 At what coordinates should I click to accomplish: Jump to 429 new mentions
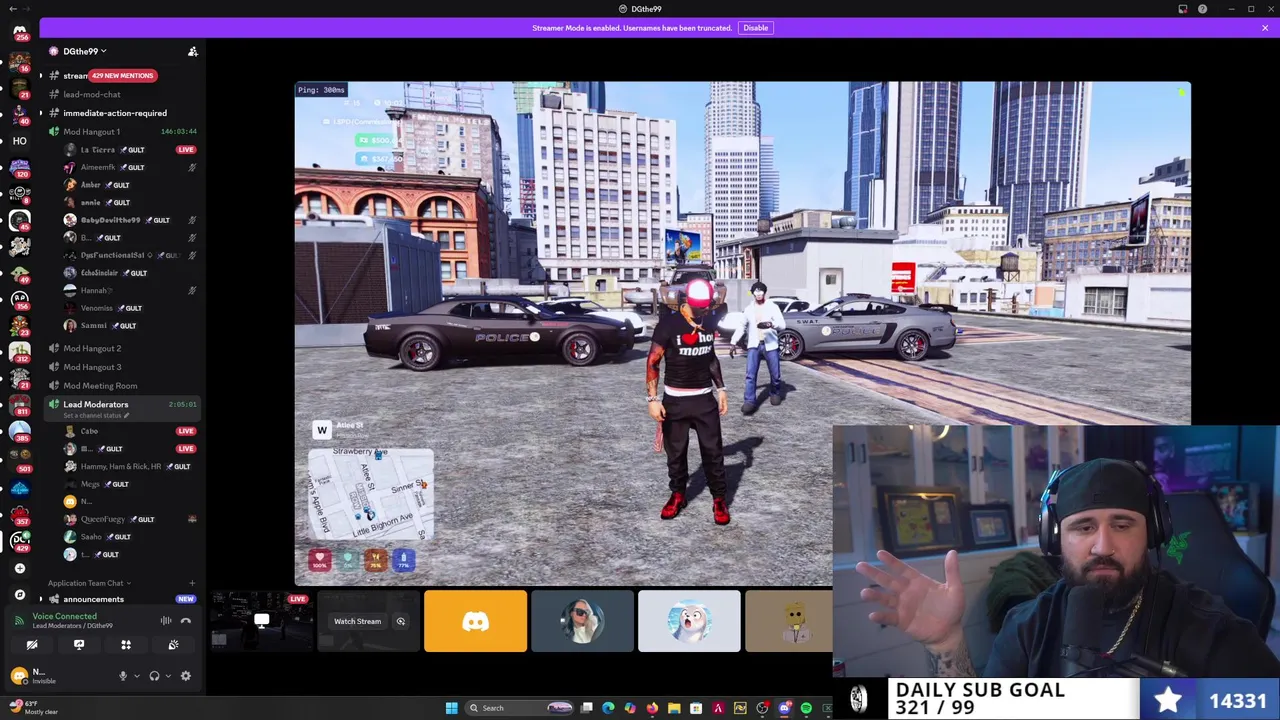click(123, 76)
